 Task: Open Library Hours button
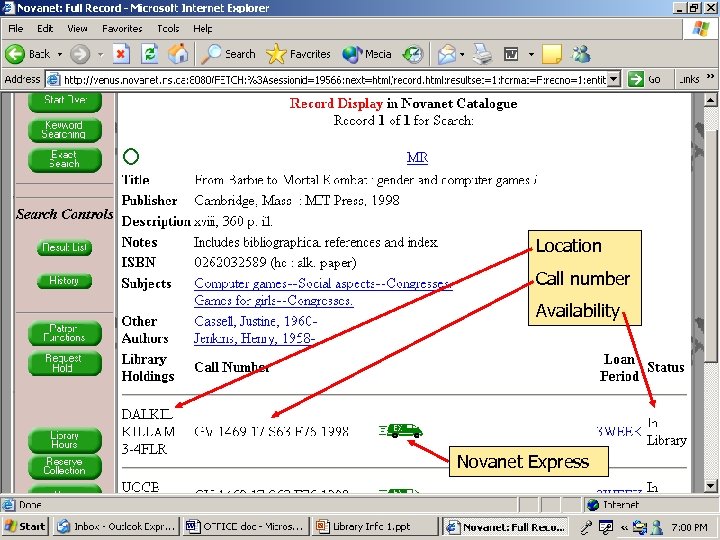click(x=65, y=440)
